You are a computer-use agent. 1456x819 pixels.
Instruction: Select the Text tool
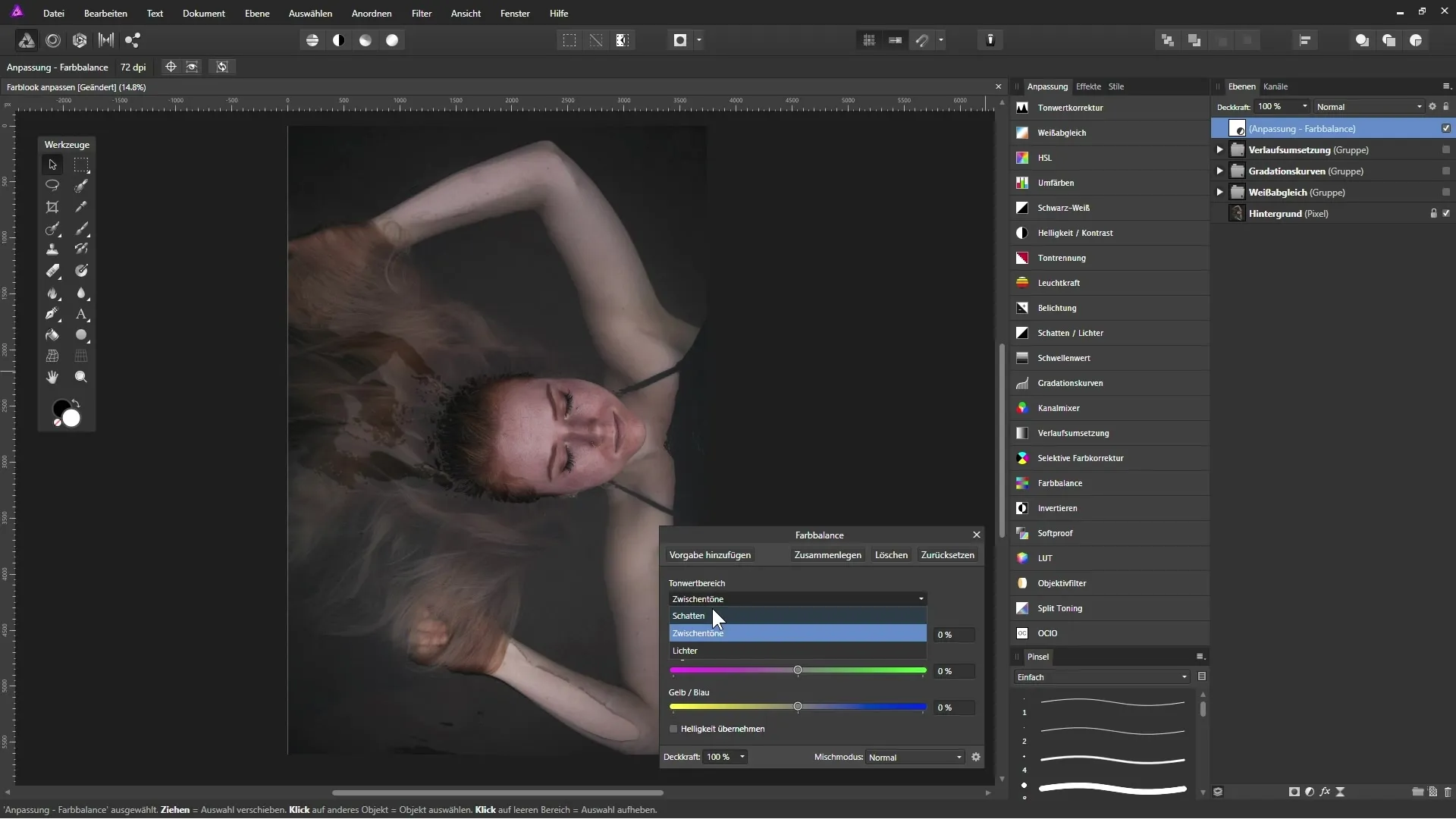[81, 314]
